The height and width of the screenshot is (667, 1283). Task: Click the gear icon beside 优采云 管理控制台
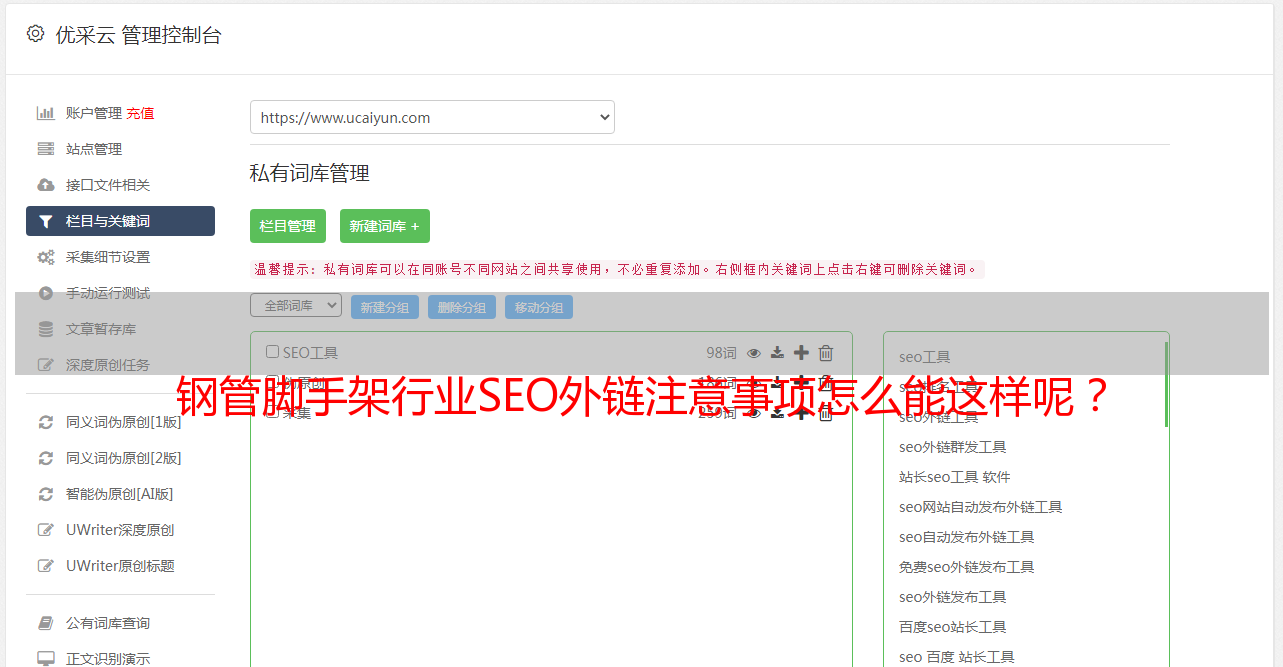(x=36, y=34)
